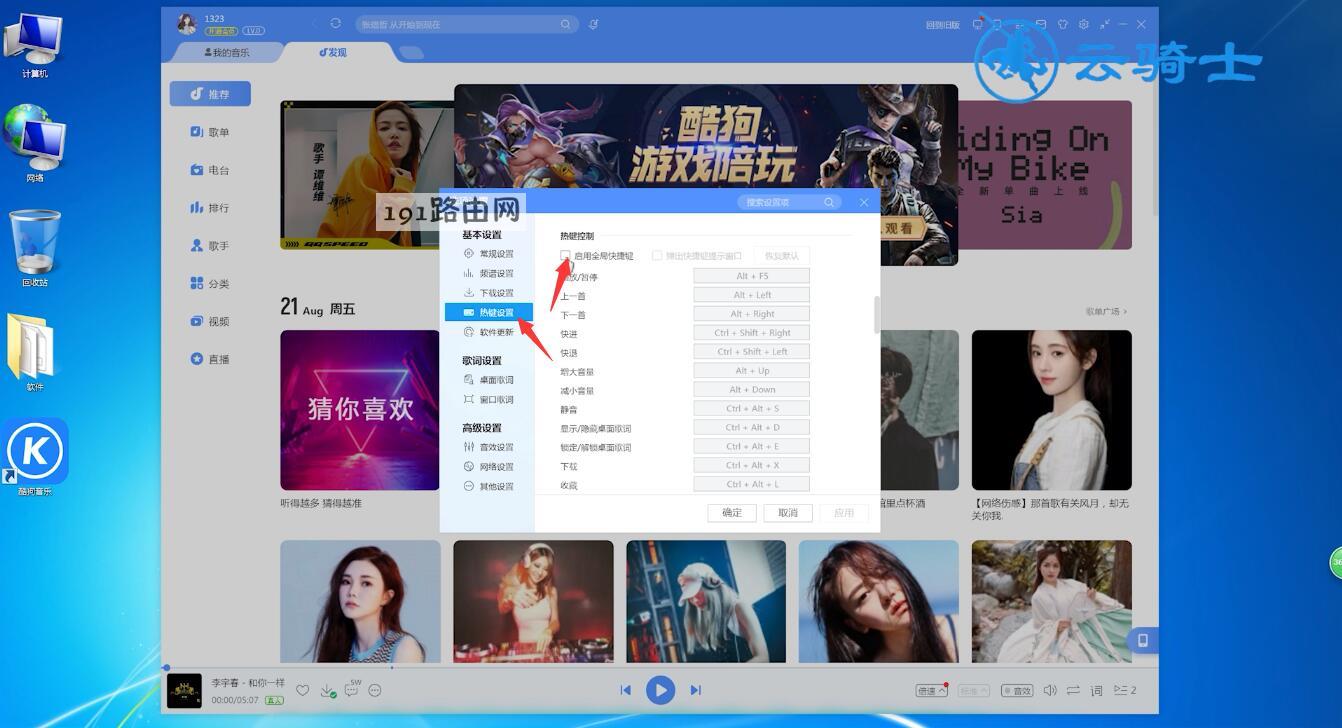
Task: Select 热键设置 in settings sidebar
Action: click(489, 313)
